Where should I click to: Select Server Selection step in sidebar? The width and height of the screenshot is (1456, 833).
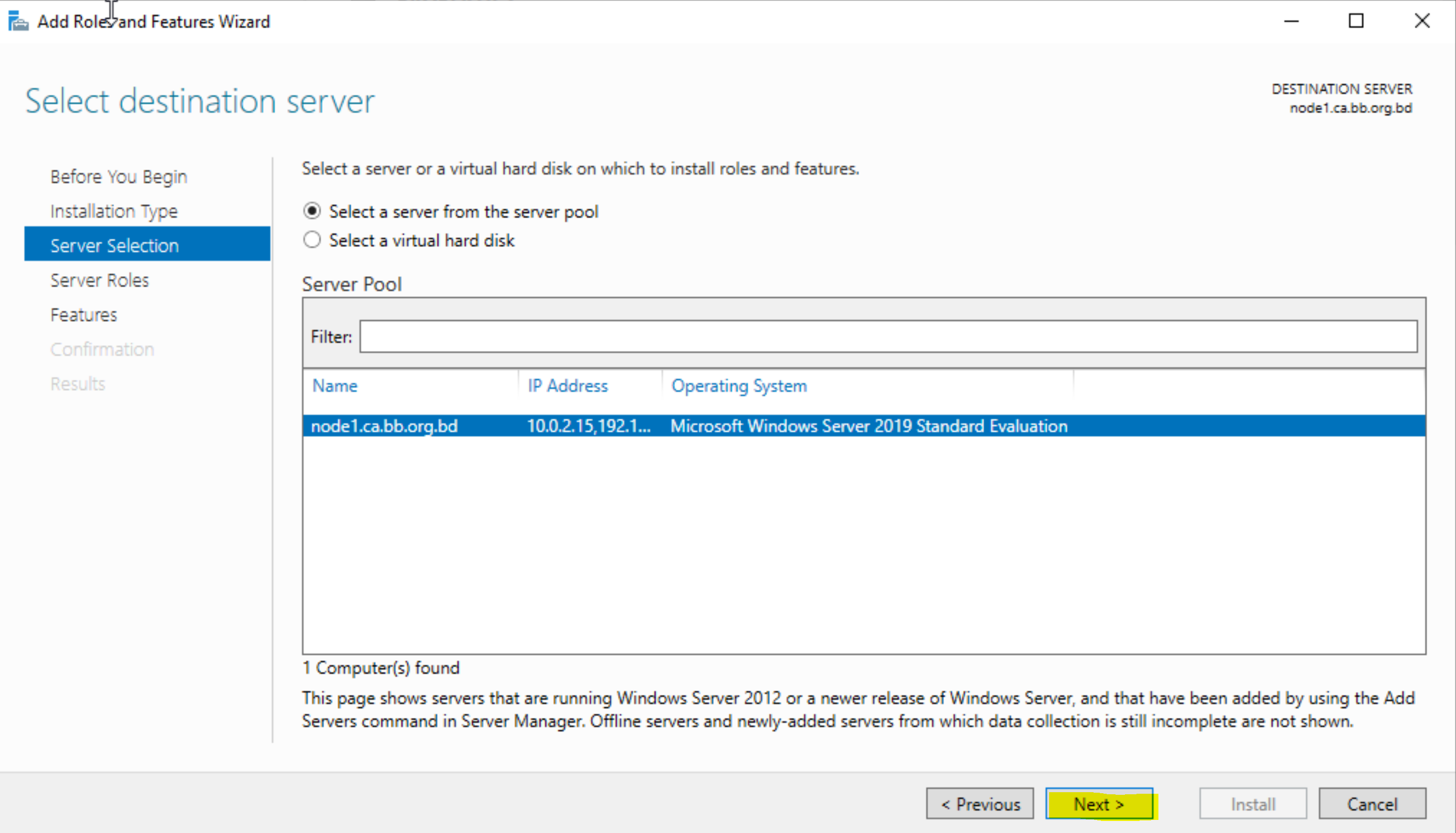pos(147,244)
